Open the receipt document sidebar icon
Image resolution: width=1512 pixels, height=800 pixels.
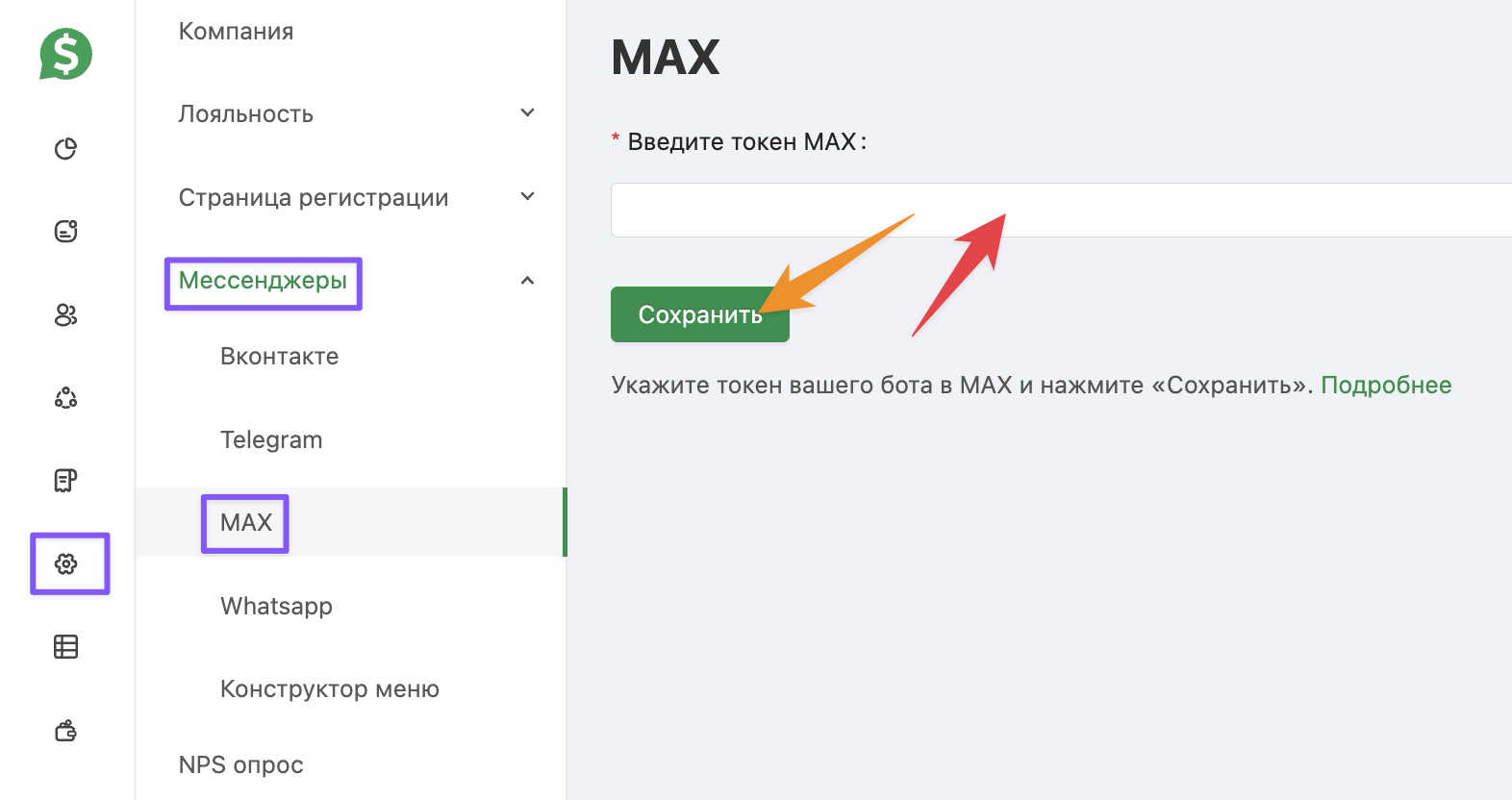click(x=65, y=481)
